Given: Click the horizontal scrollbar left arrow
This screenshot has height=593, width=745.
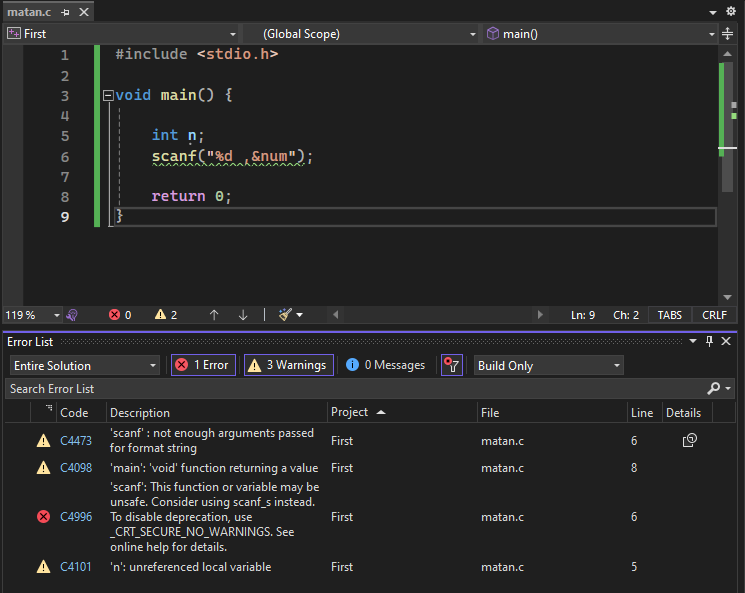Looking at the screenshot, I should click(x=335, y=315).
